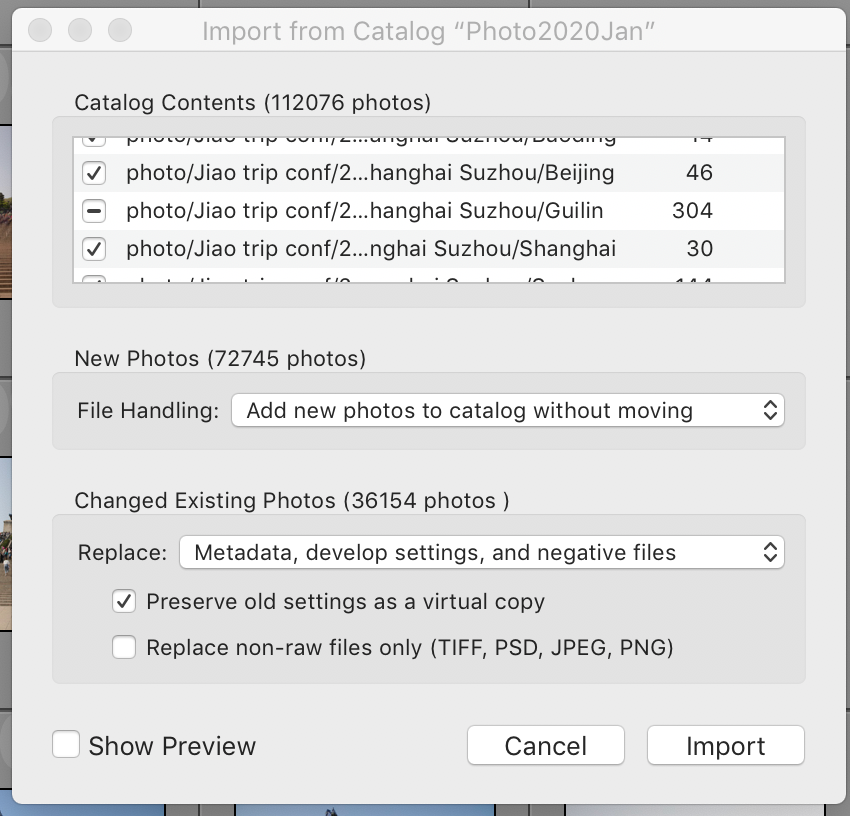Open the Replace options dropdown

click(481, 552)
